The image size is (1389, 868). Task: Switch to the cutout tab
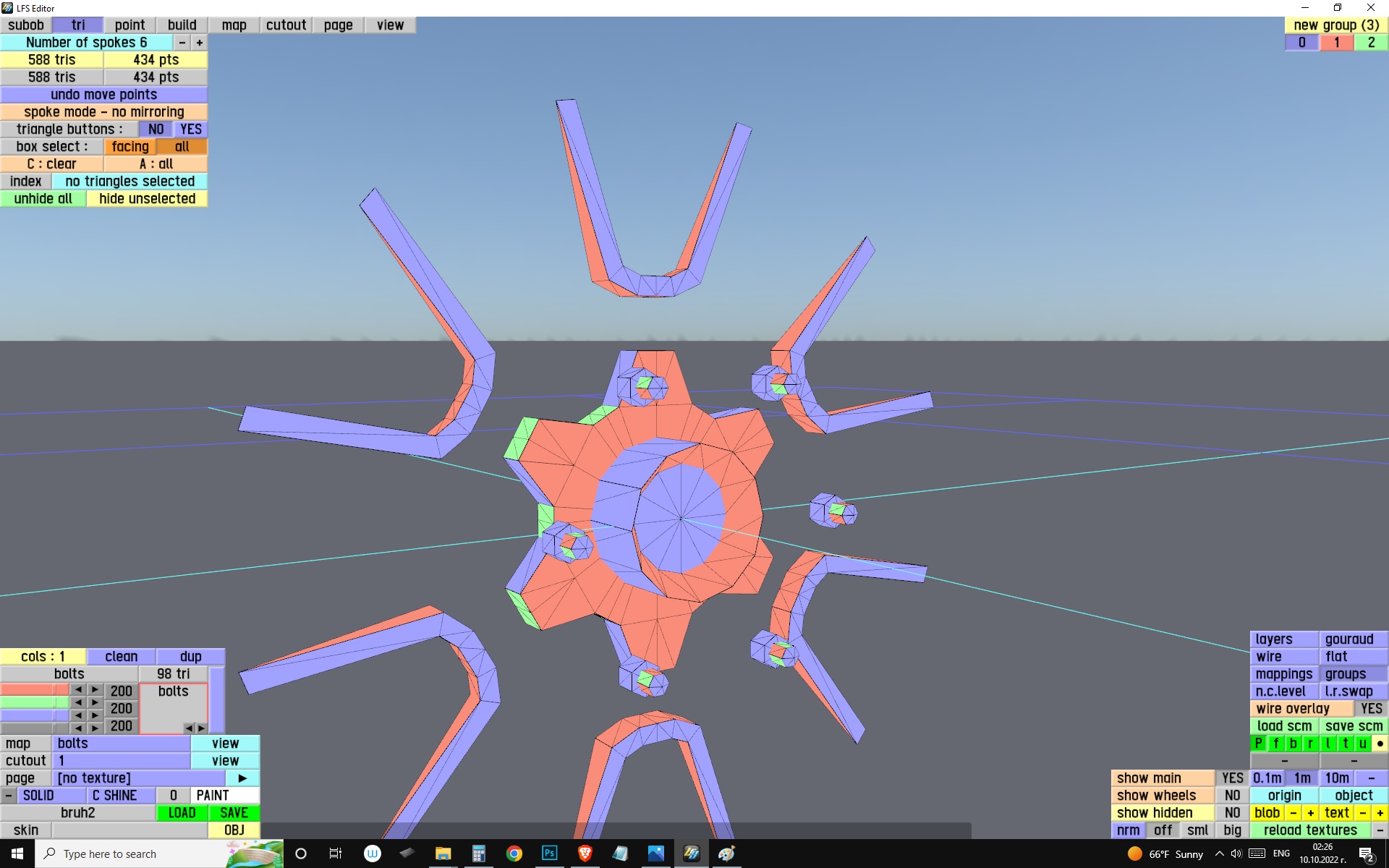pos(286,25)
